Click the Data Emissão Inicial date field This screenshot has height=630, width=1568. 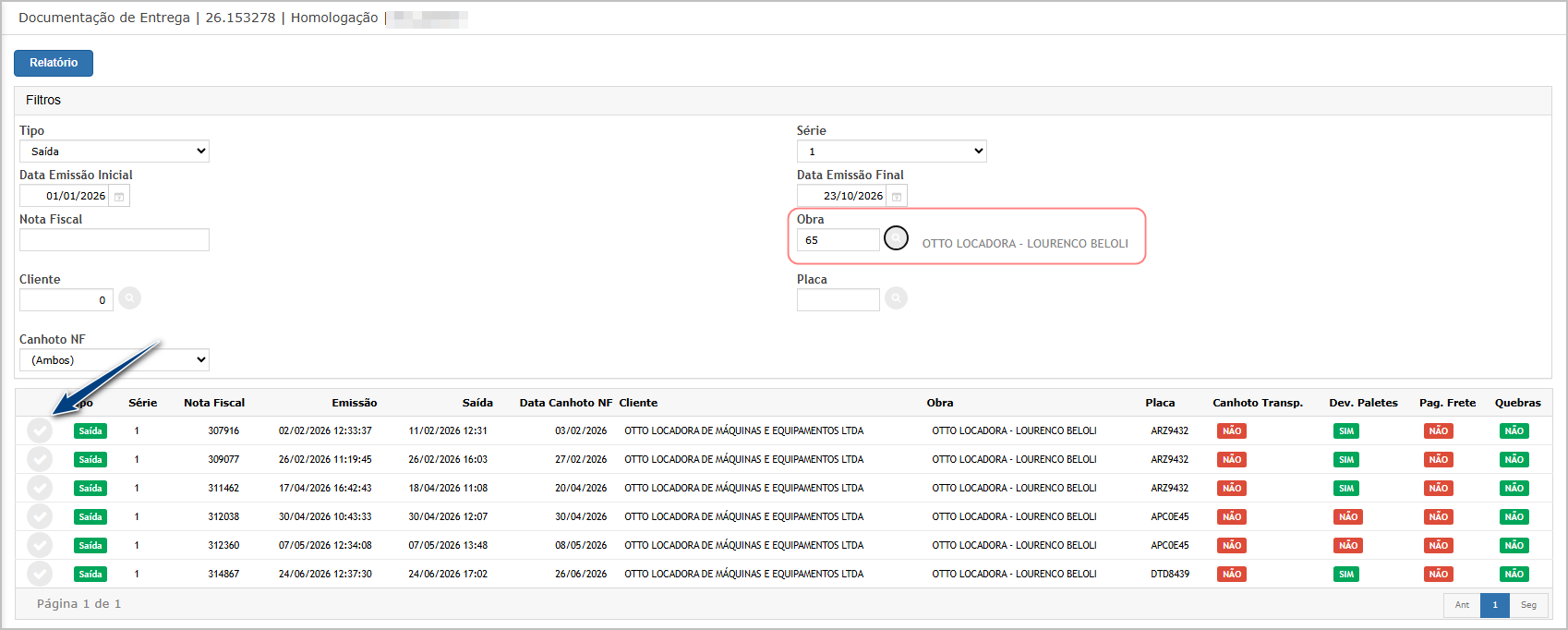[65, 196]
